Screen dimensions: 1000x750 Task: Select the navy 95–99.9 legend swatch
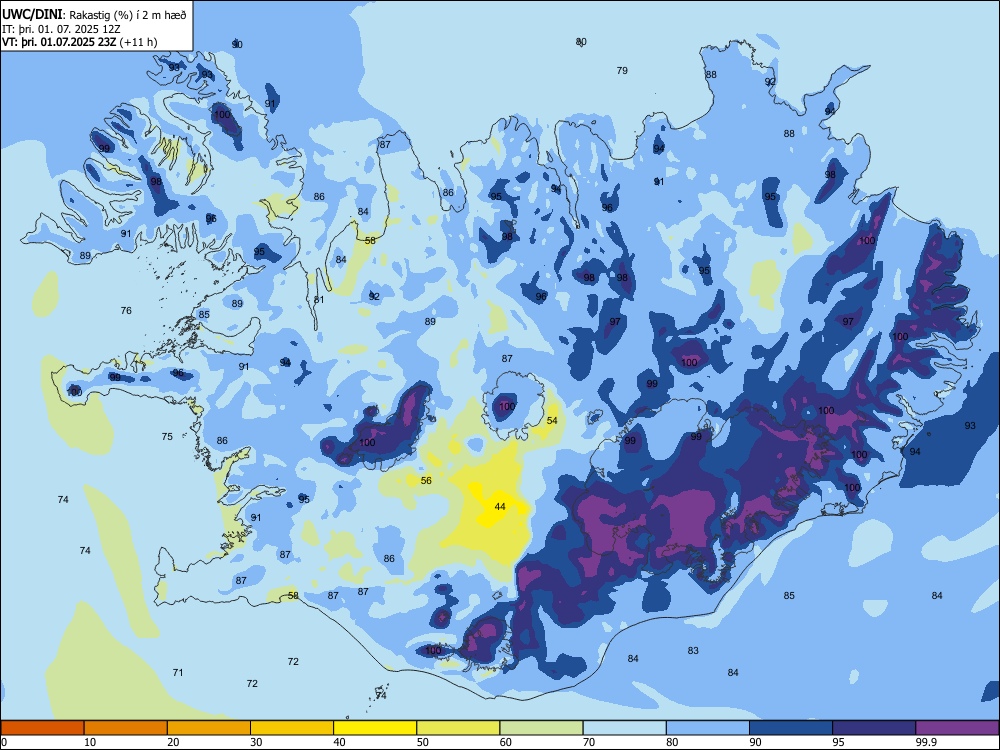tap(874, 728)
